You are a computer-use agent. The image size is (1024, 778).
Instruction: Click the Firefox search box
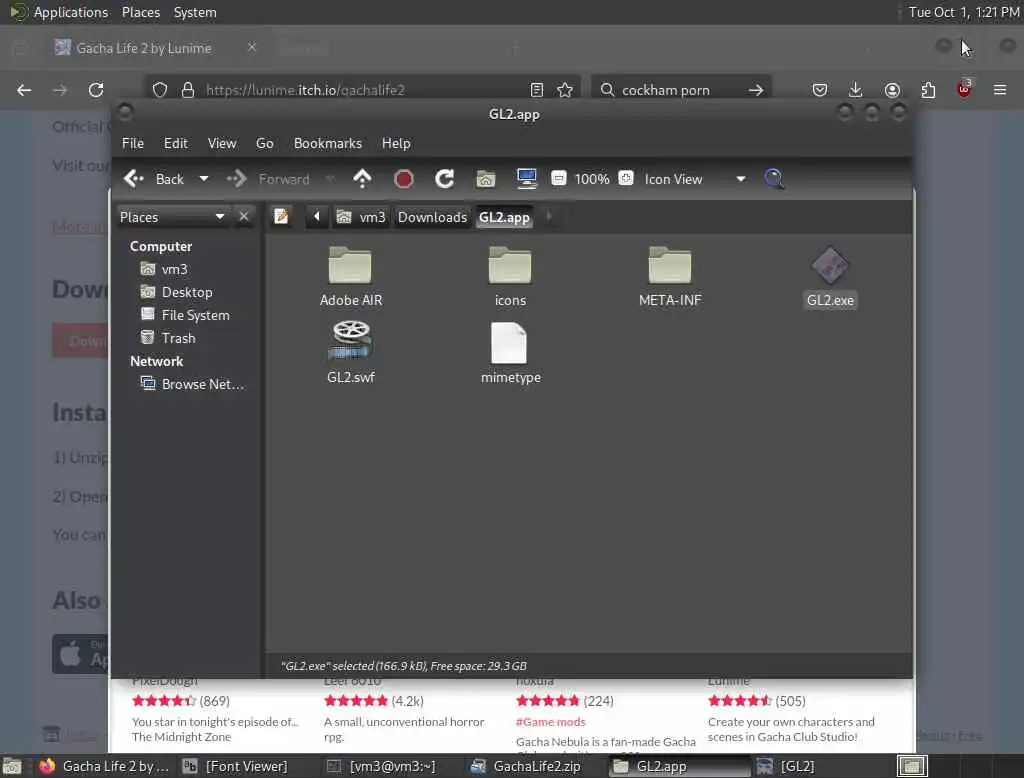pos(679,89)
